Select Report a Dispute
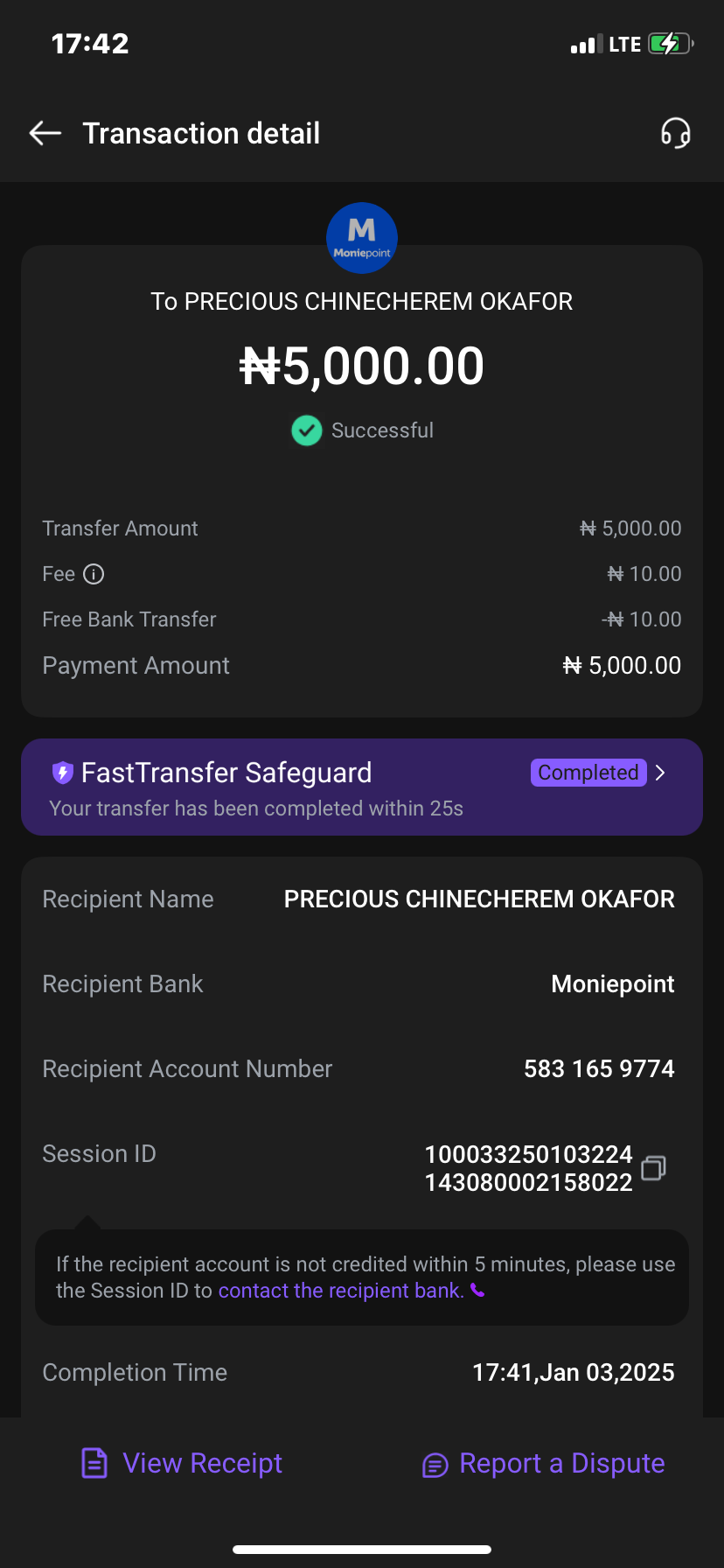The height and width of the screenshot is (1568, 724). (x=561, y=1463)
